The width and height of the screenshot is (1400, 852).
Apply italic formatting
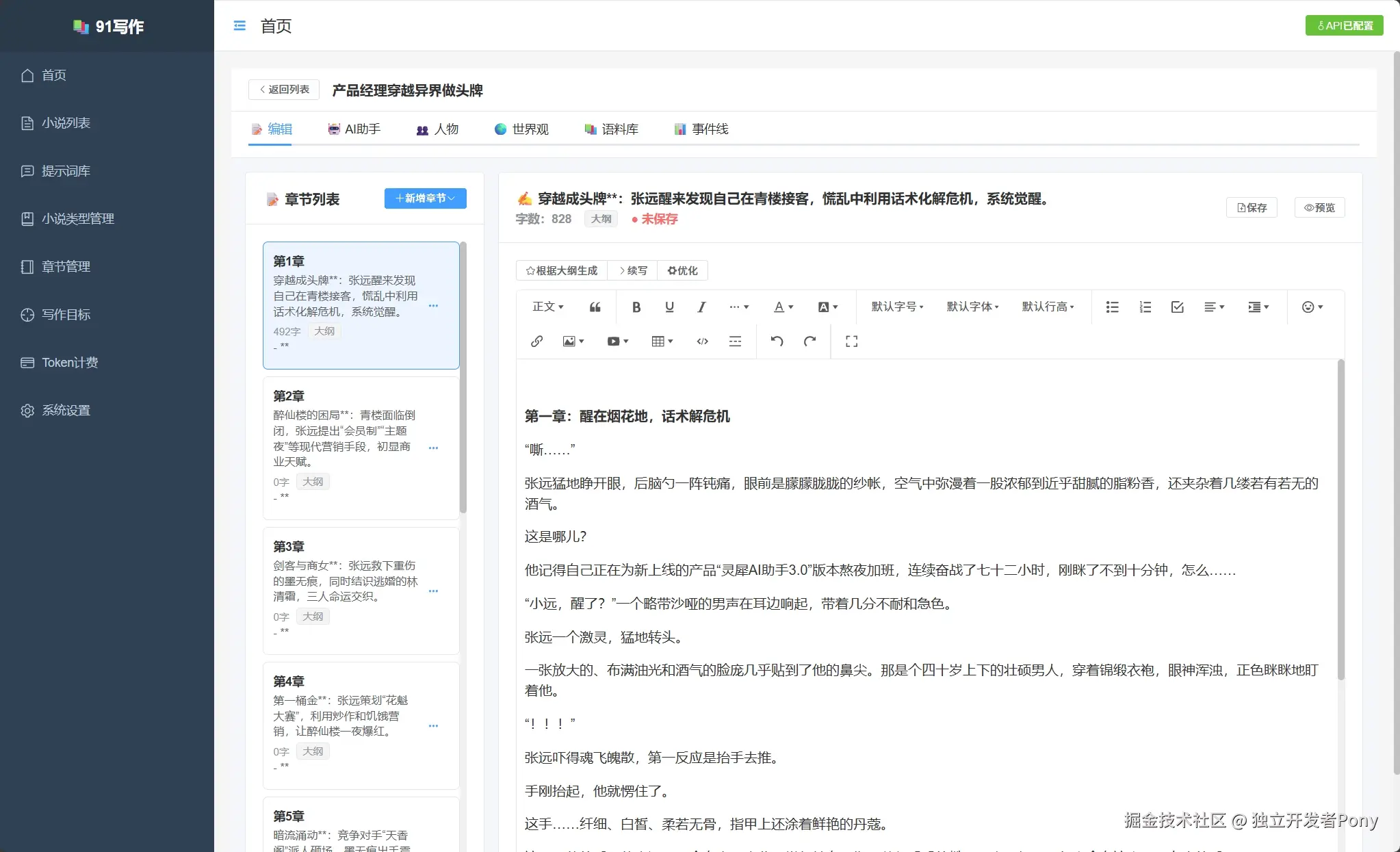(701, 307)
